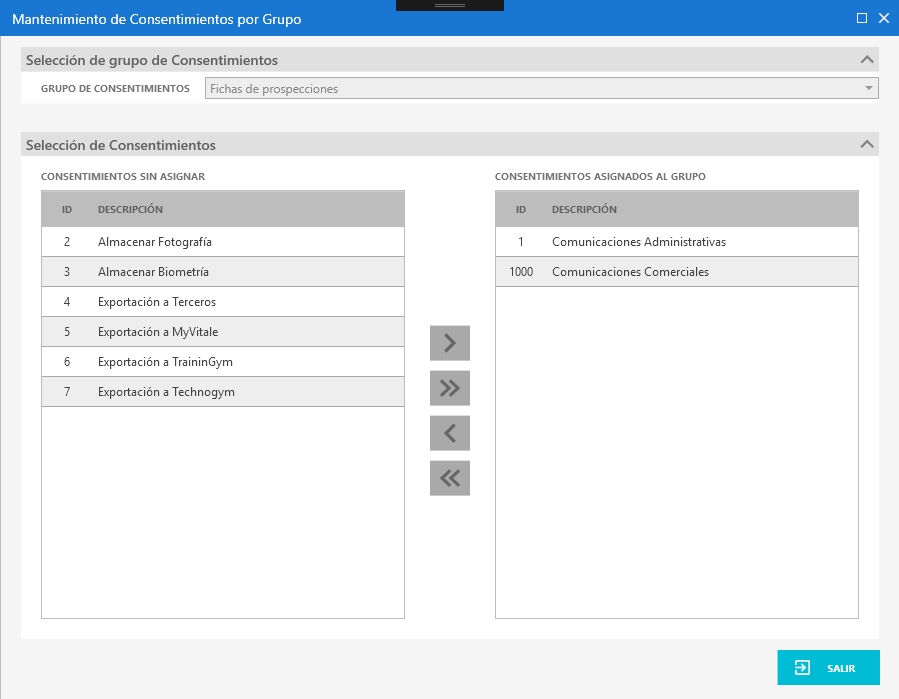Close the Mantenimiento de Consentimientos window
The image size is (899, 699).
(x=884, y=18)
